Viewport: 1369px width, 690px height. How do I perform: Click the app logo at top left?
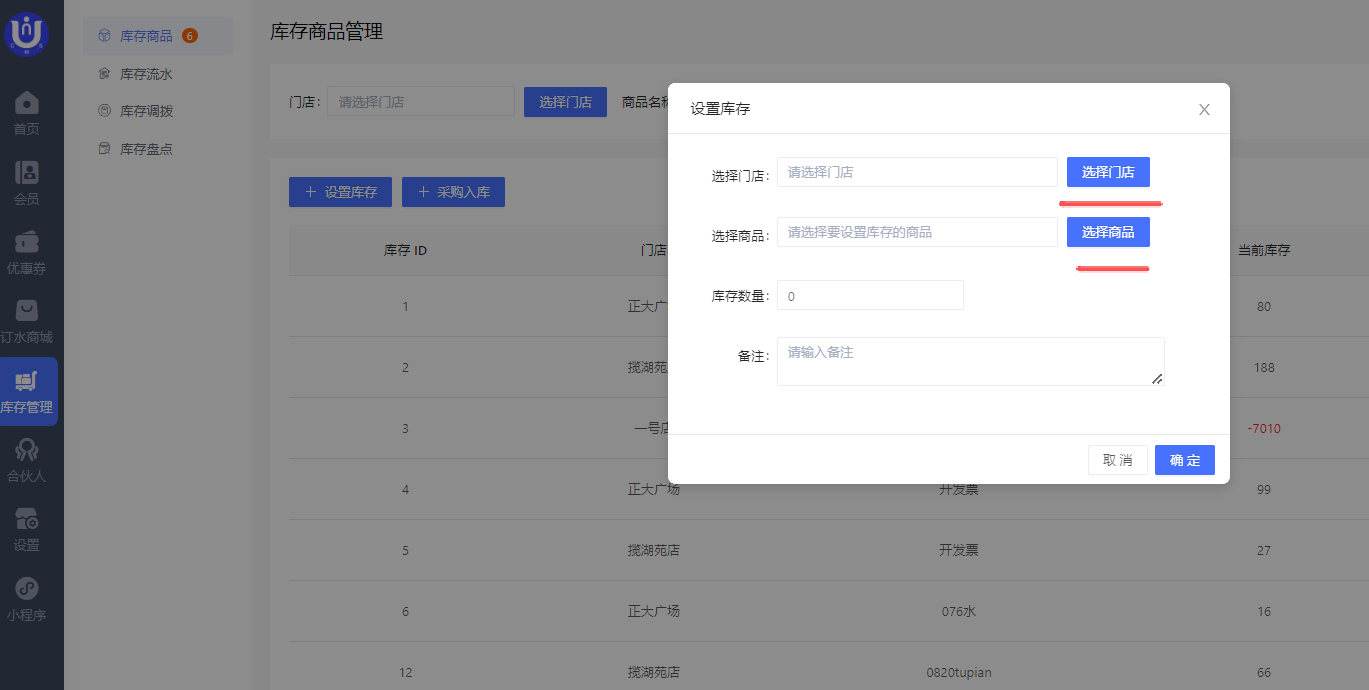click(27, 33)
